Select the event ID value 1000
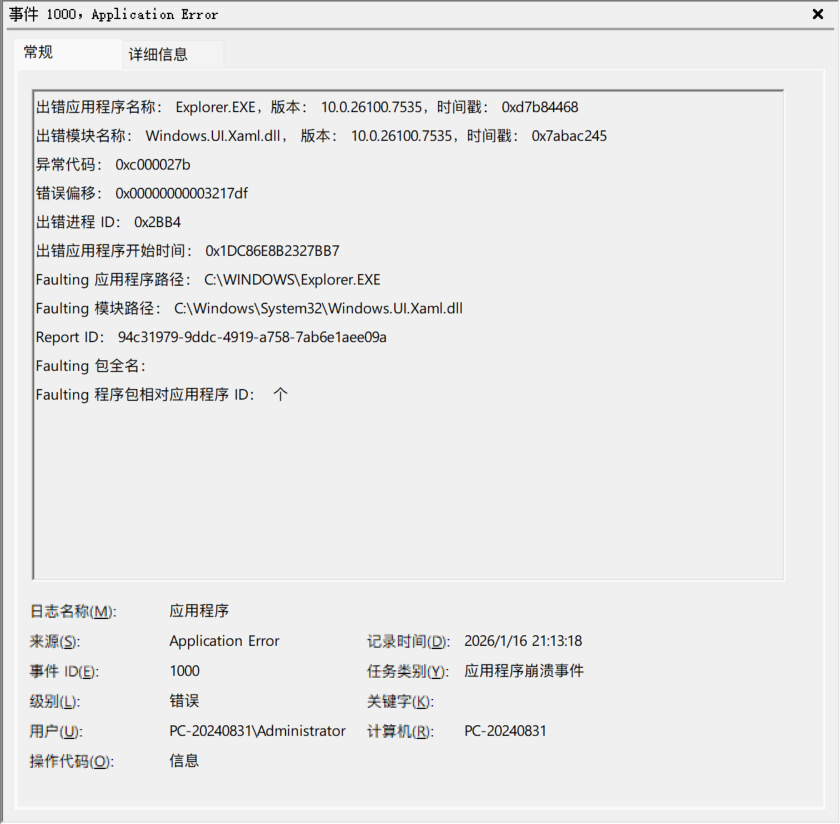 click(x=184, y=671)
